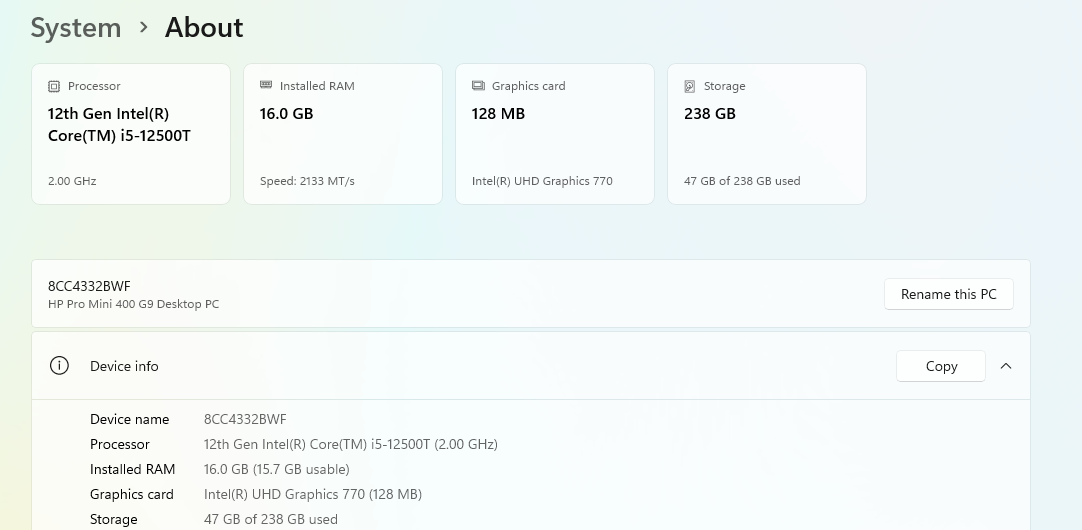Select HP Pro Mini 400 G9 Desktop PC text
This screenshot has width=1082, height=530.
point(133,304)
